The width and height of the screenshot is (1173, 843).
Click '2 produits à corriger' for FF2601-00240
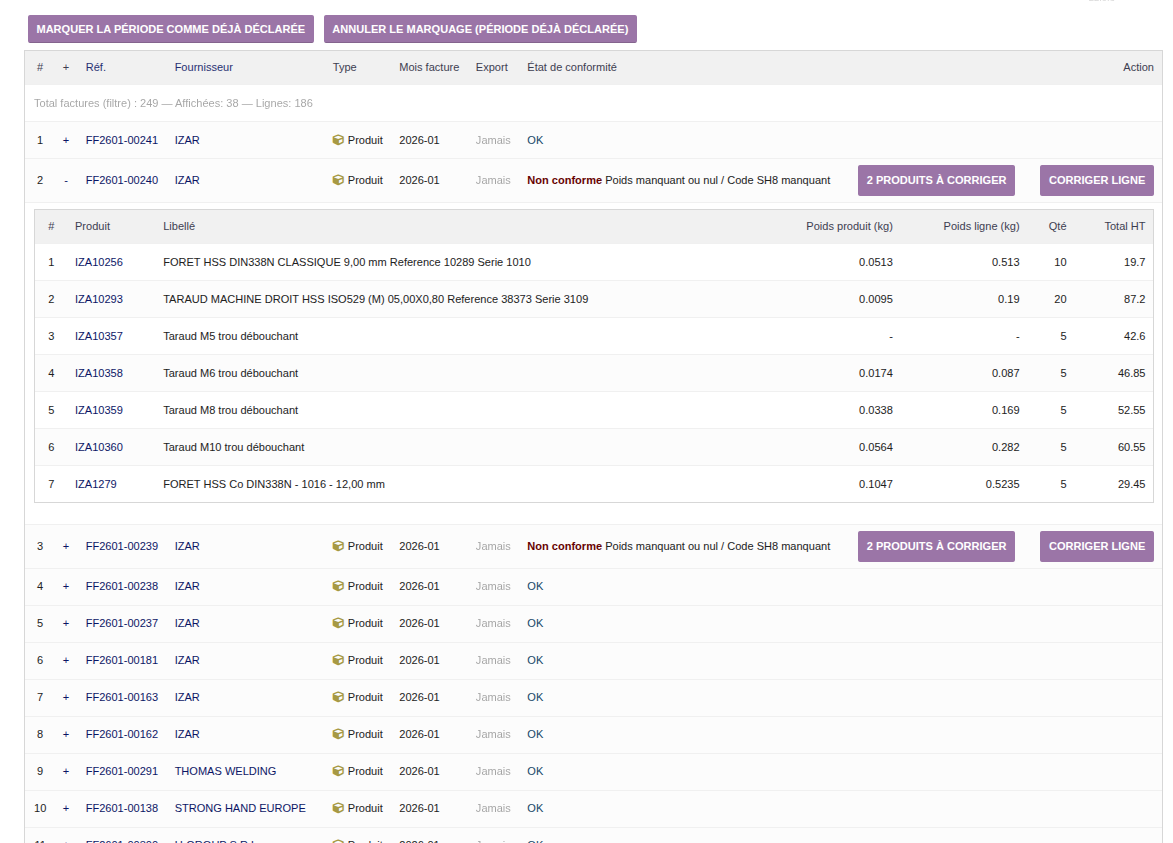click(x=936, y=180)
